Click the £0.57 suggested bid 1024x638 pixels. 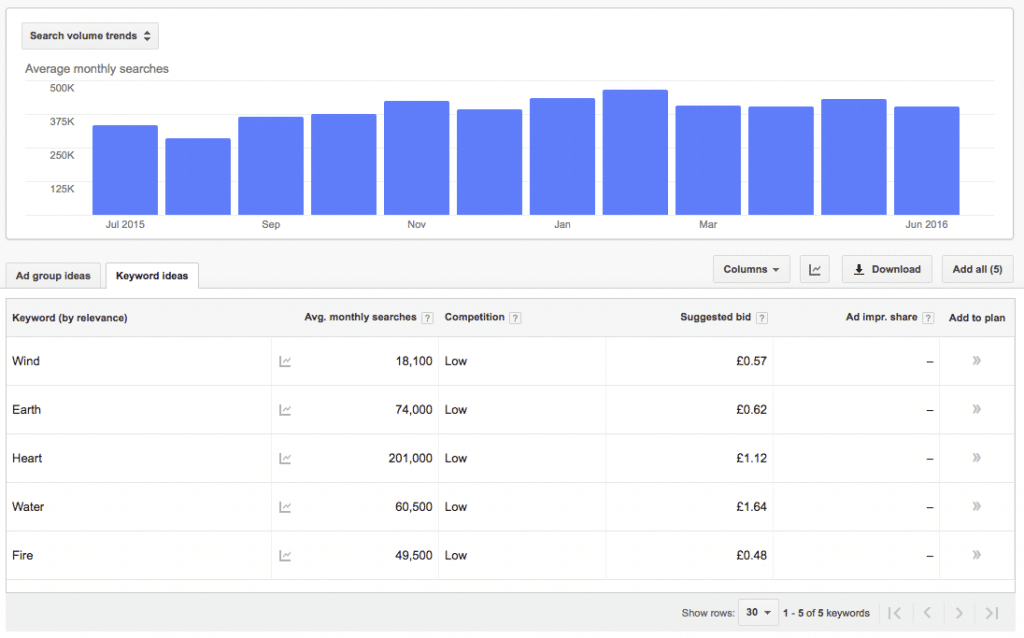tap(751, 361)
